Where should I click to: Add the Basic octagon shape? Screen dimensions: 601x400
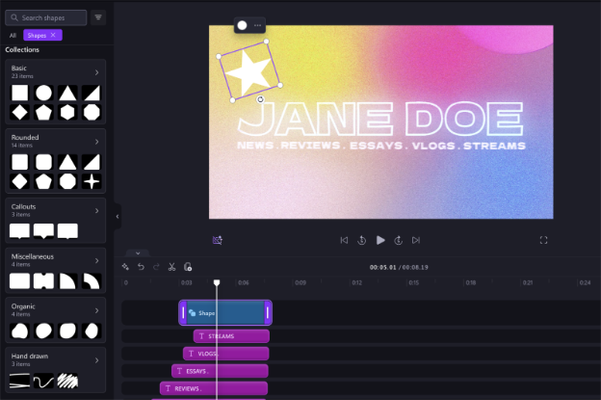coord(92,112)
